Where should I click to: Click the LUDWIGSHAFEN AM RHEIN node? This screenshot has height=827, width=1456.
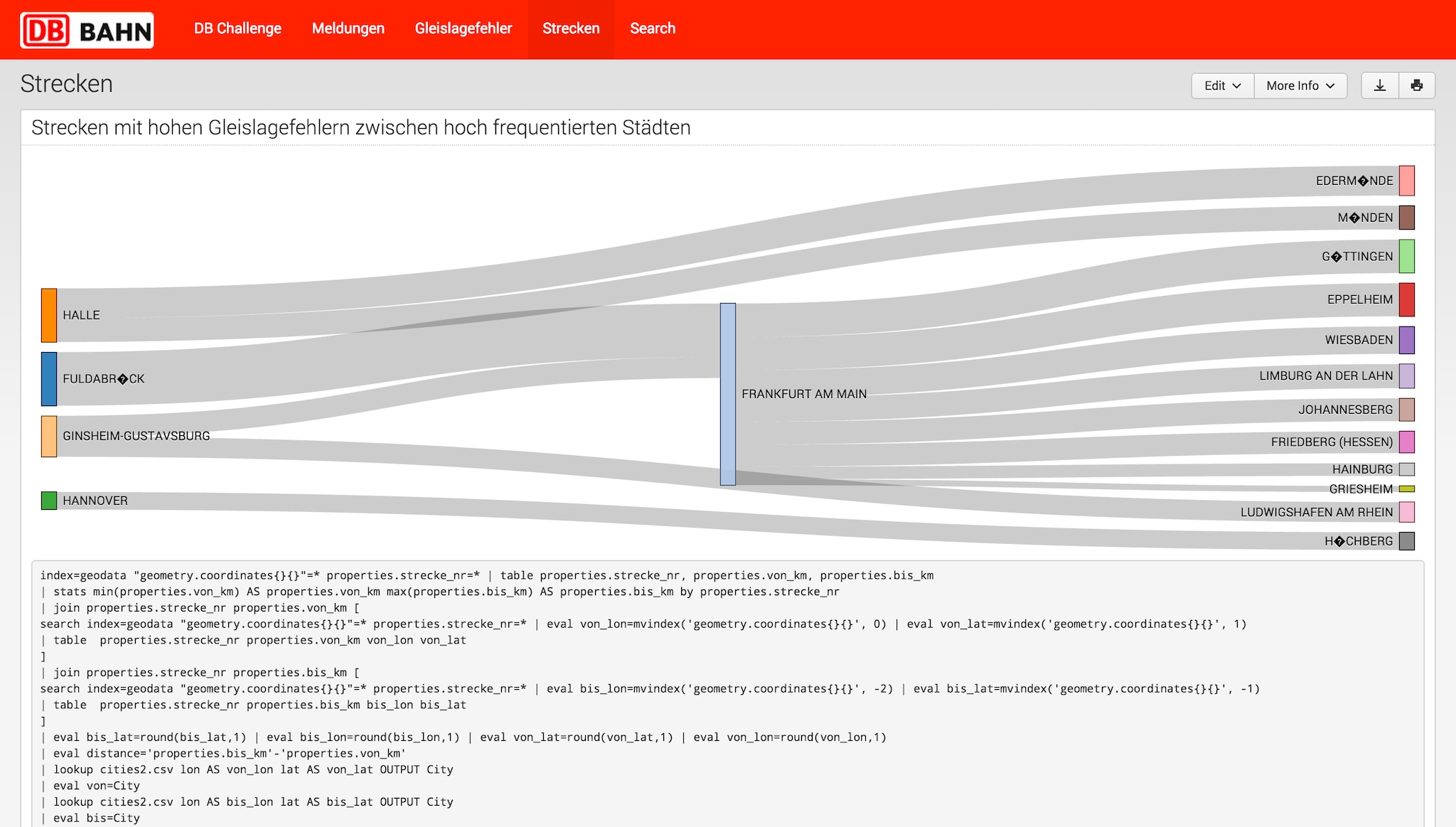(1407, 512)
